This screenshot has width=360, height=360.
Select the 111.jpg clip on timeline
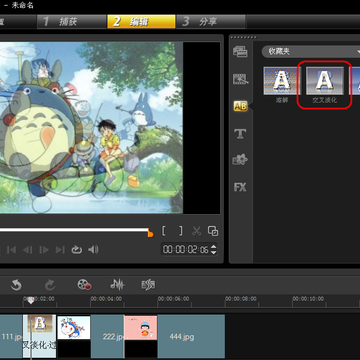pos(11,336)
